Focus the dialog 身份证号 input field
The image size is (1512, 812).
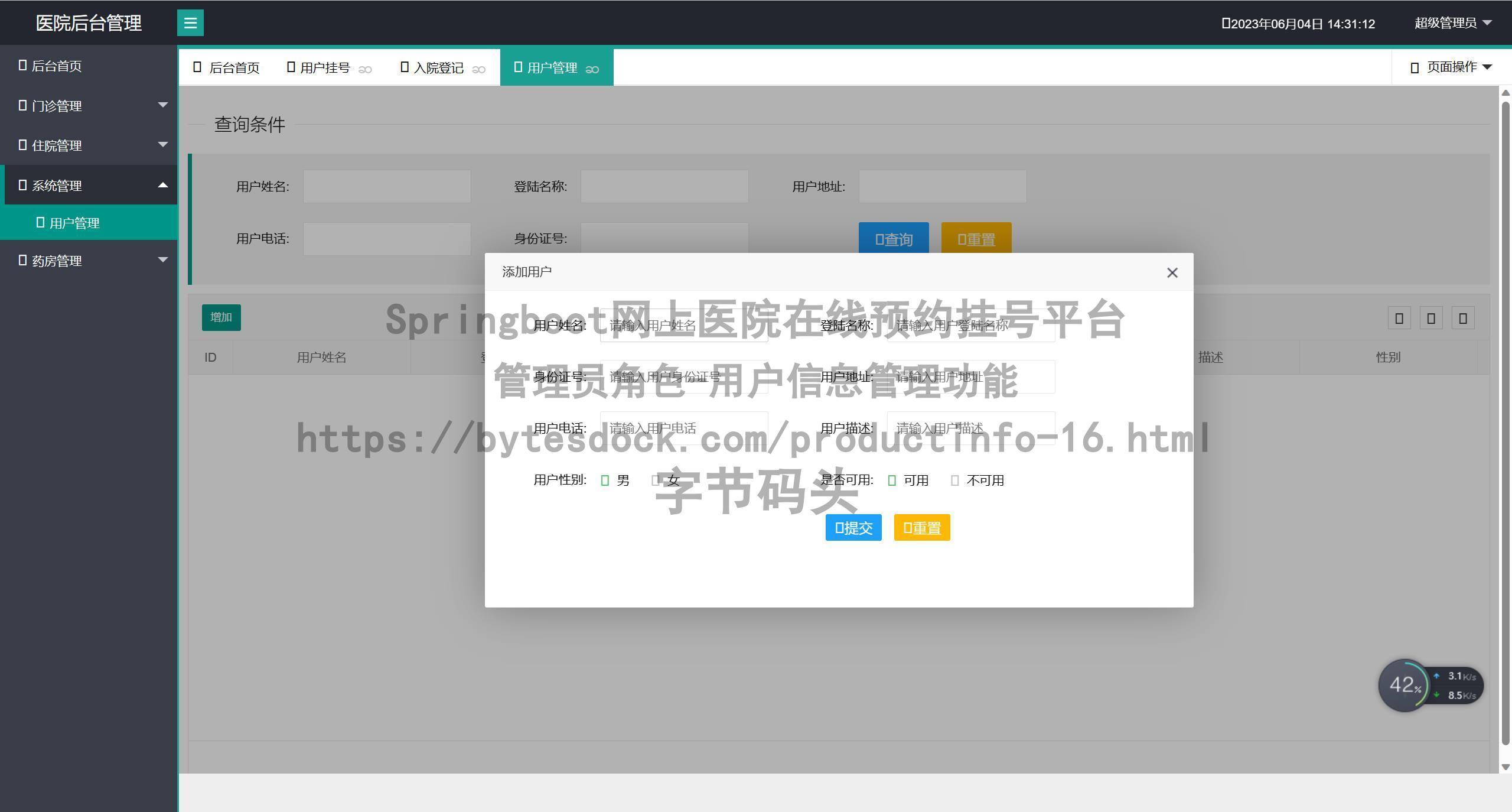point(684,376)
